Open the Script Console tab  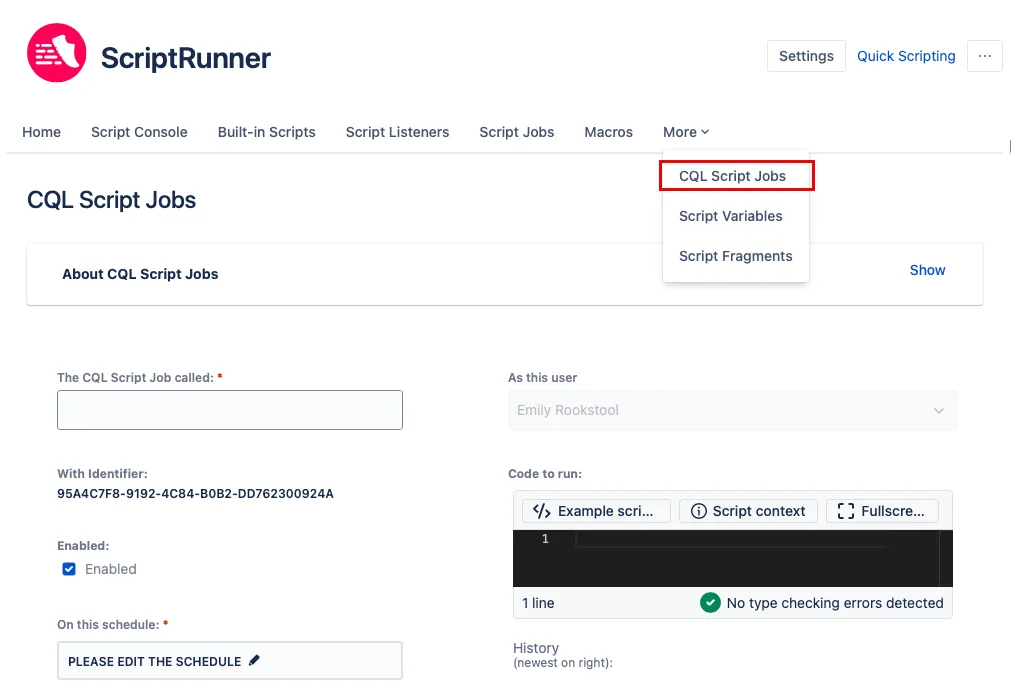[139, 132]
